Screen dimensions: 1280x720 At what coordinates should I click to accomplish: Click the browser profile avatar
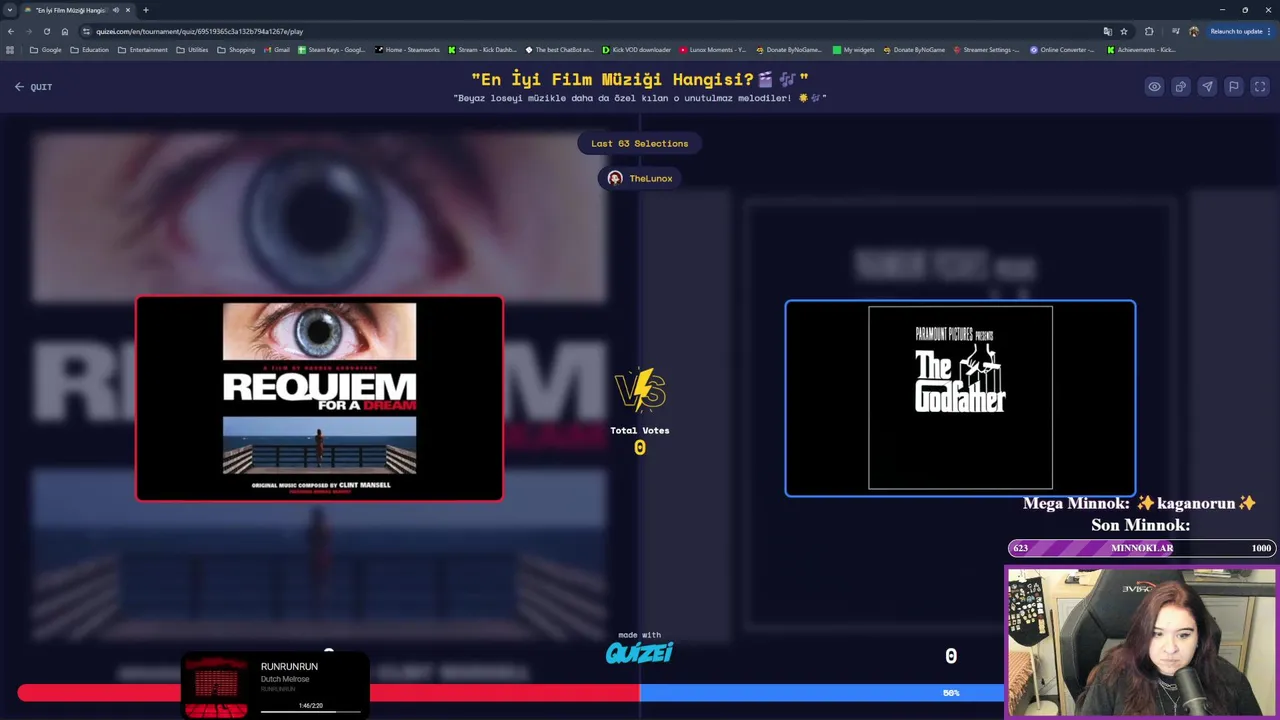tap(1194, 31)
